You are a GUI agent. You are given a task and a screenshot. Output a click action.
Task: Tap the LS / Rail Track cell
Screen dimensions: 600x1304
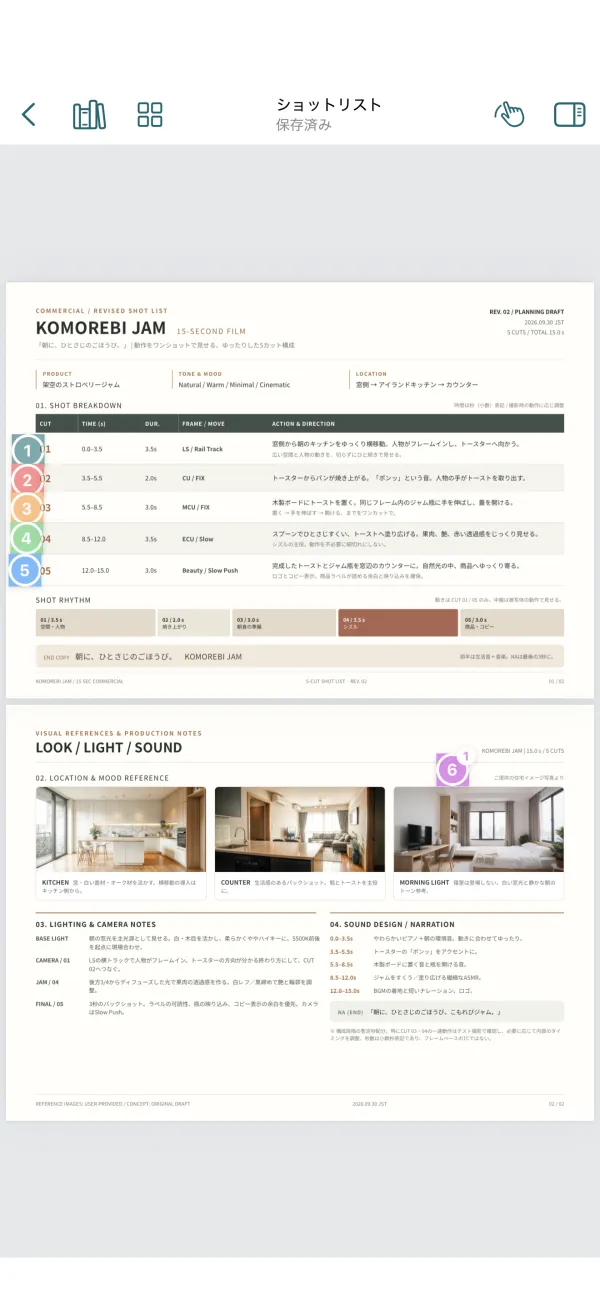point(203,449)
